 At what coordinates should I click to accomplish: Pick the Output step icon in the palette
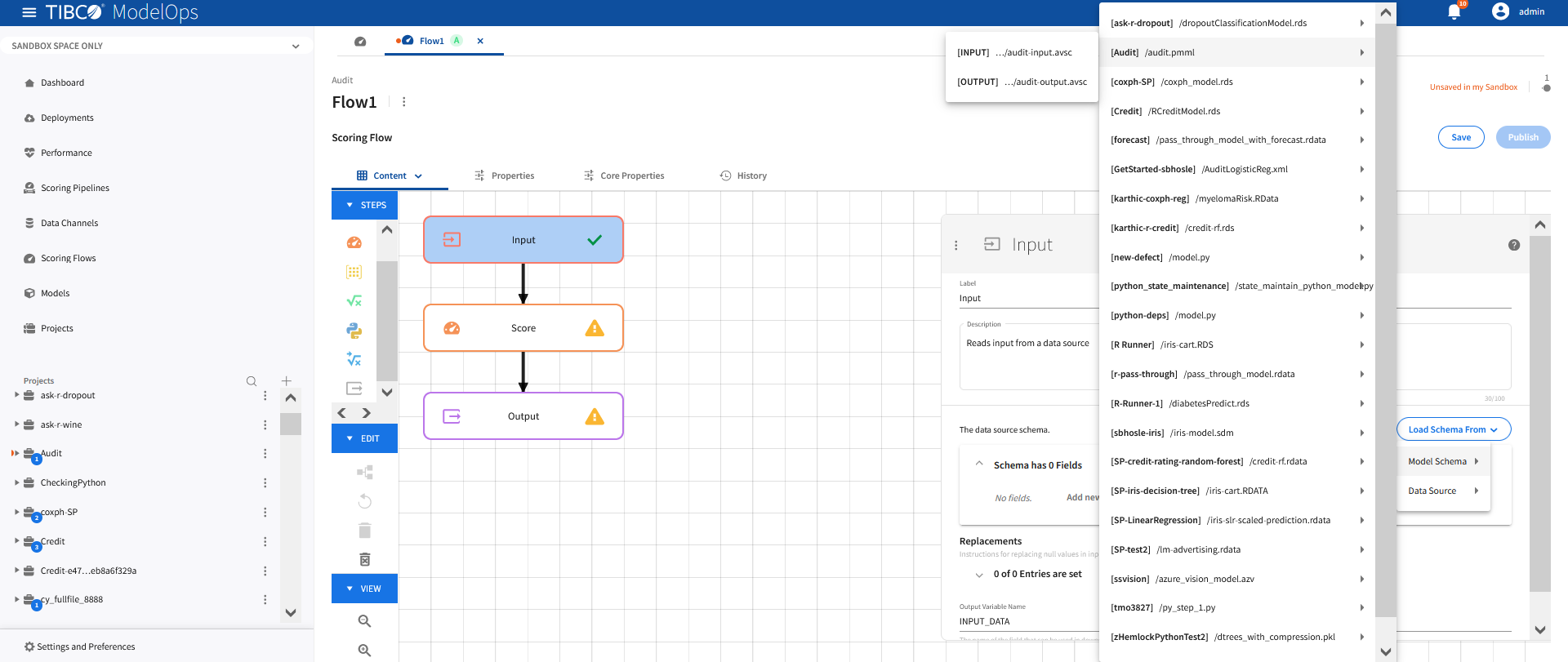point(354,389)
